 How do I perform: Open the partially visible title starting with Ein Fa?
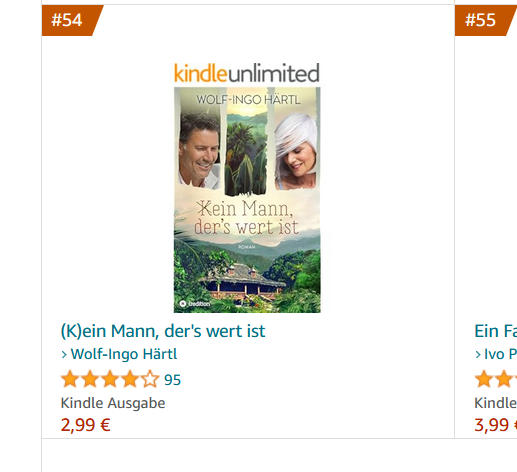(x=496, y=331)
